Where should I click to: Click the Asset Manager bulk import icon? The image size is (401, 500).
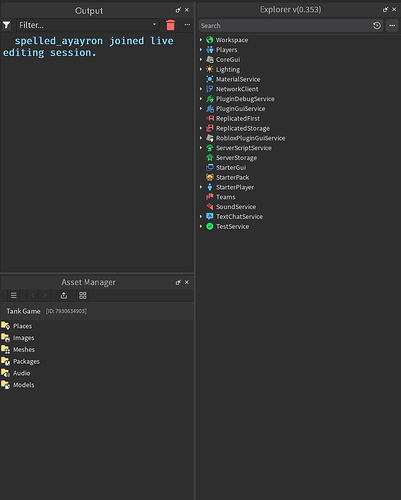[64, 295]
